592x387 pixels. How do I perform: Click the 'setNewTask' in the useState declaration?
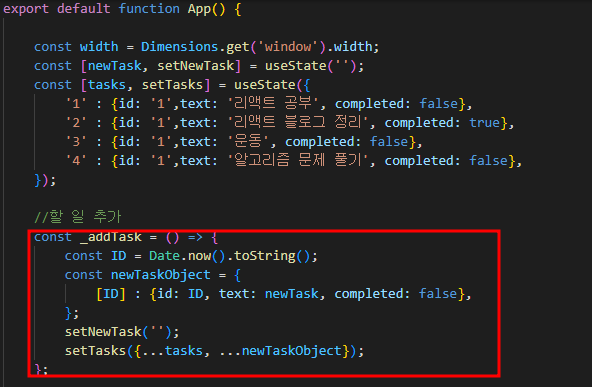coord(196,66)
